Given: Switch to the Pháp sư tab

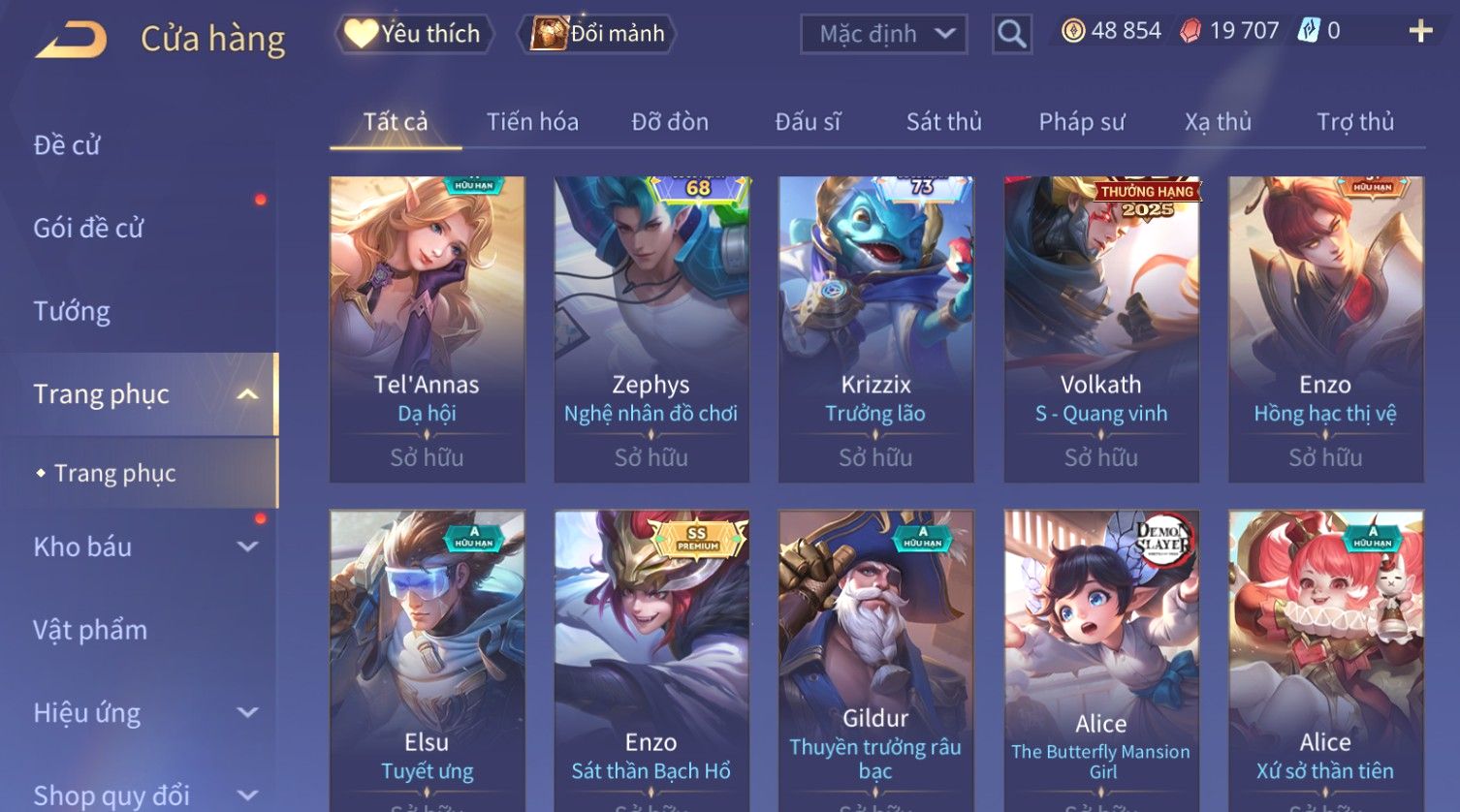Looking at the screenshot, I should (1082, 122).
